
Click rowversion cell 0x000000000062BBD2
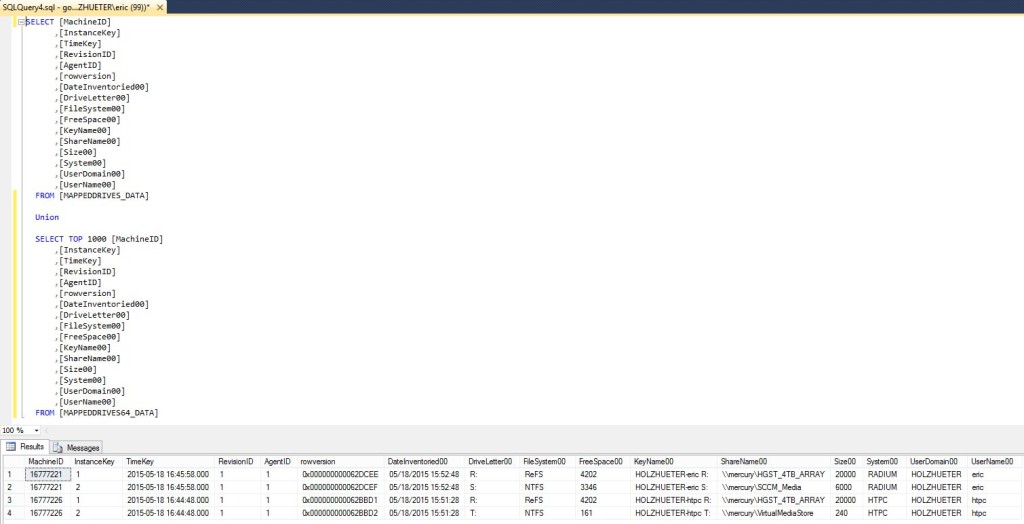point(340,513)
